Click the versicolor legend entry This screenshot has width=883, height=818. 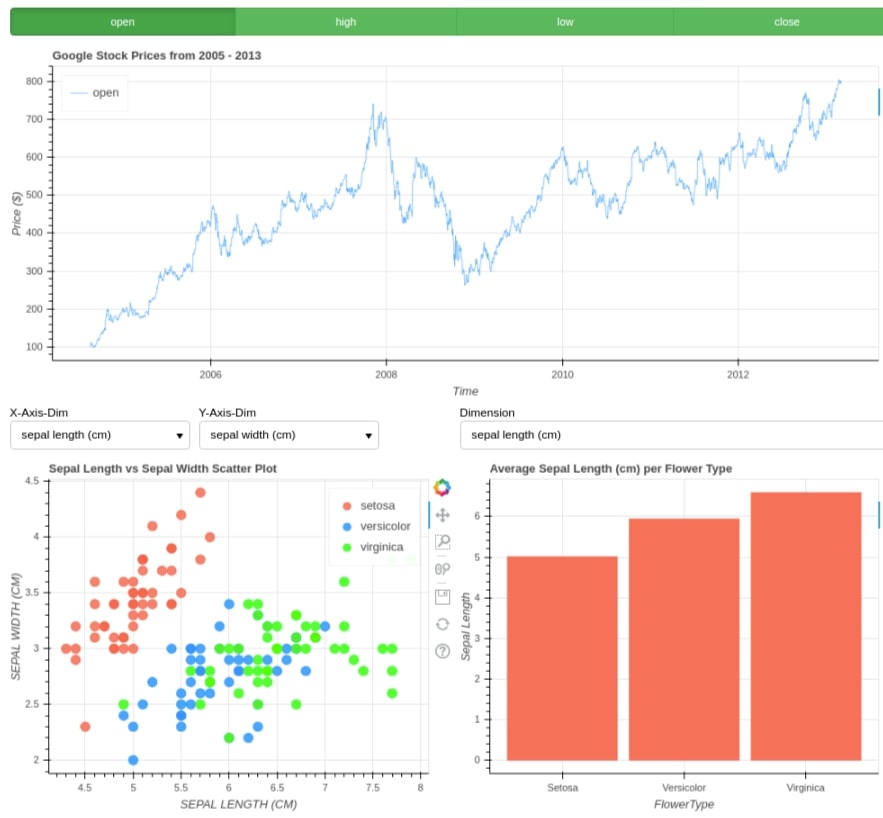pos(376,526)
